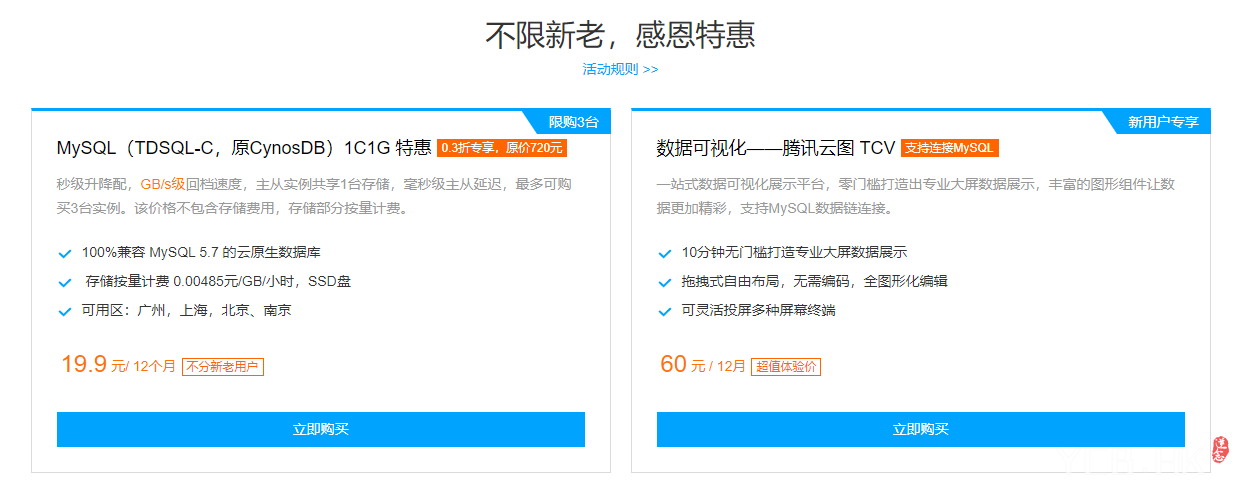
Task: Click text 可灵活投屏多种屏幕终端
Action: pos(758,310)
